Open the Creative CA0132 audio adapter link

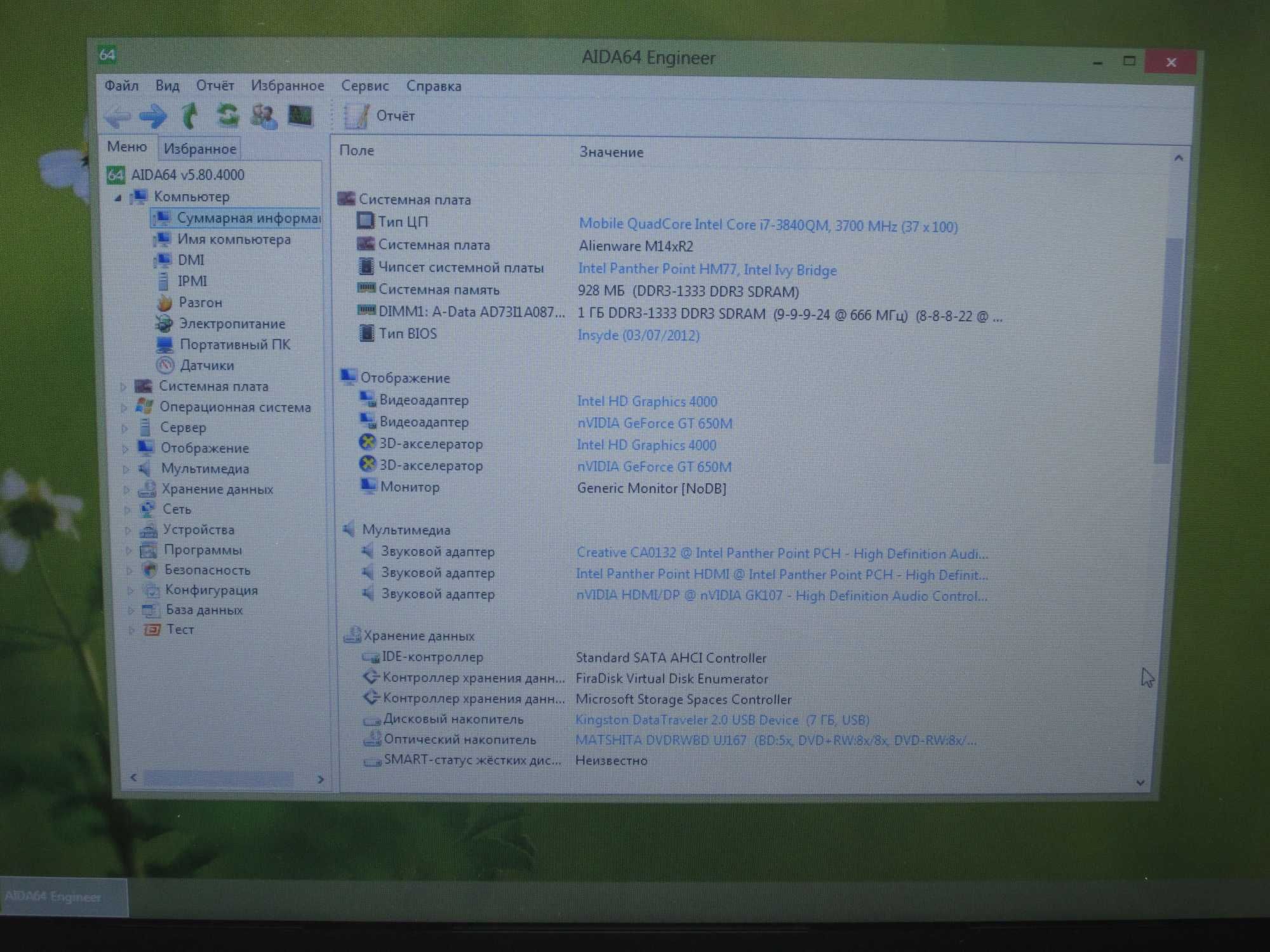pos(782,553)
